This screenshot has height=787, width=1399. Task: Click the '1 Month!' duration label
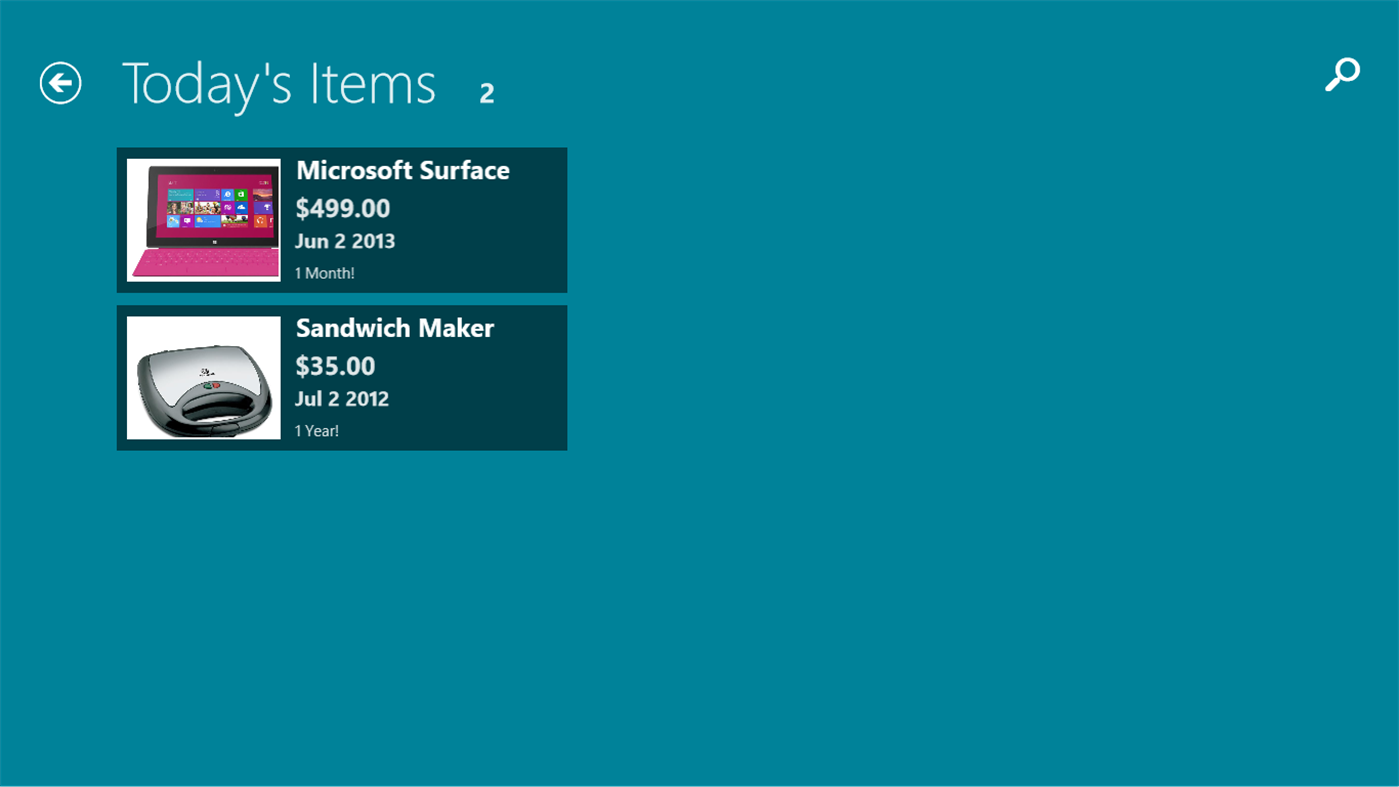[324, 272]
